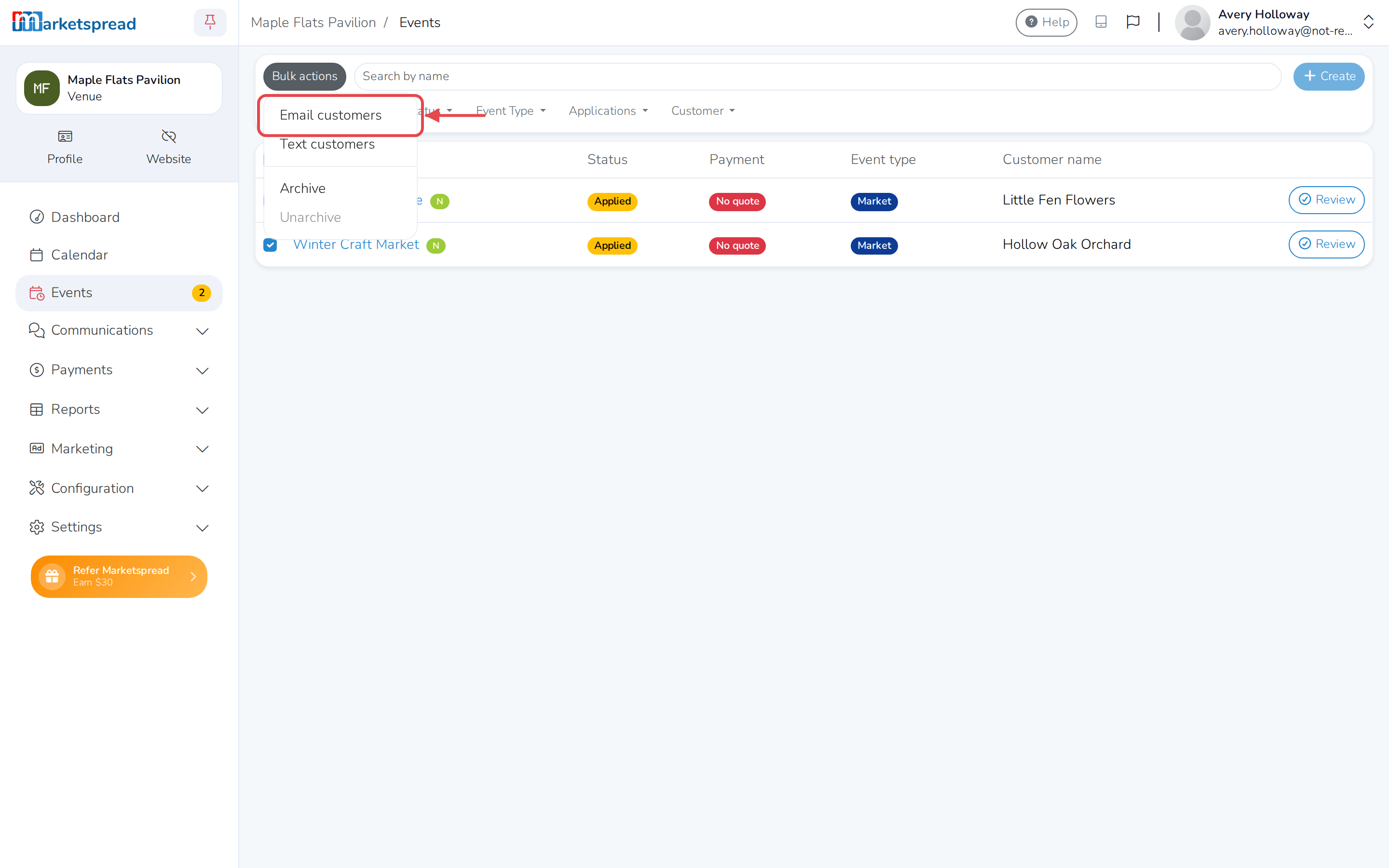The width and height of the screenshot is (1389, 868).
Task: Open the Customer filter dropdown
Action: (x=703, y=111)
